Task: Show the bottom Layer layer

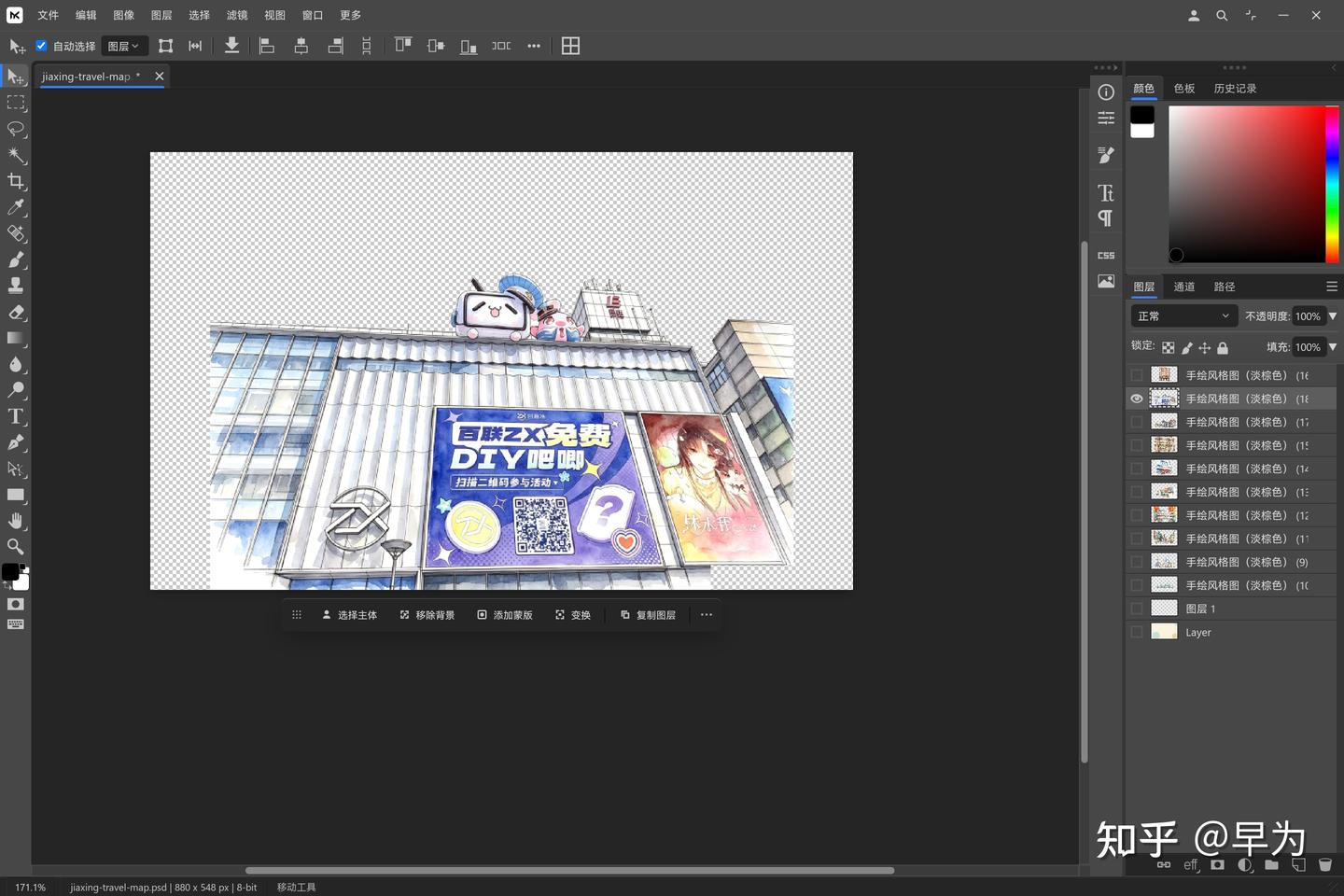Action: pos(1137,632)
